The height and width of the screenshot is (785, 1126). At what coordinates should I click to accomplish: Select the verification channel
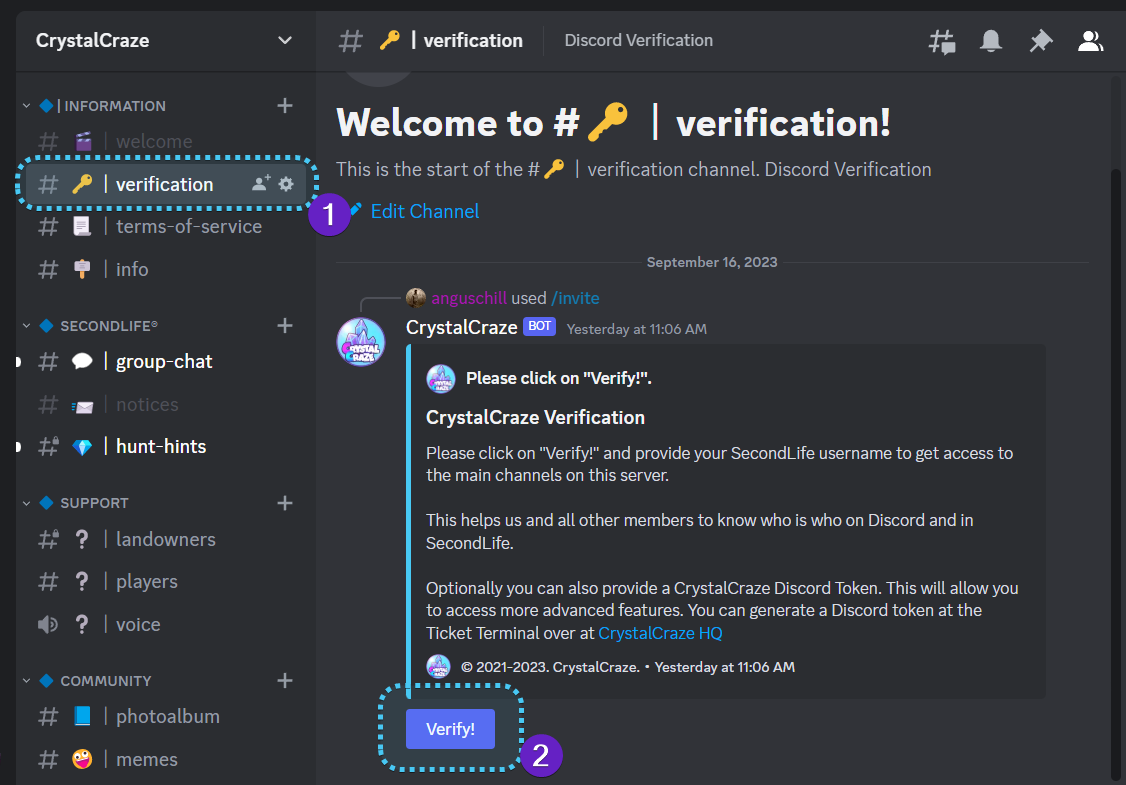pos(165,184)
